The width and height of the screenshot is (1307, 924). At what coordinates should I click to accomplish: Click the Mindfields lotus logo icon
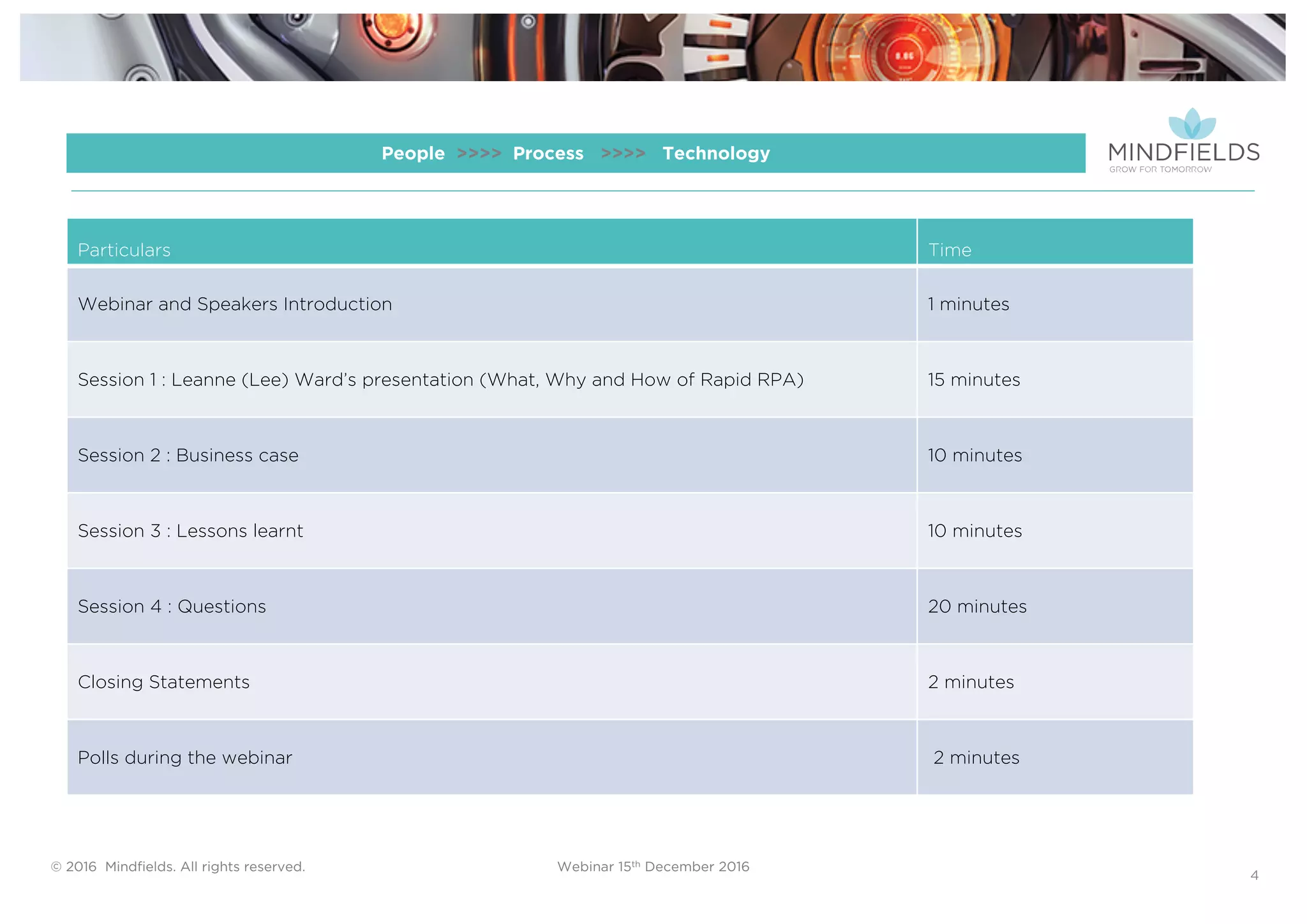[1191, 124]
